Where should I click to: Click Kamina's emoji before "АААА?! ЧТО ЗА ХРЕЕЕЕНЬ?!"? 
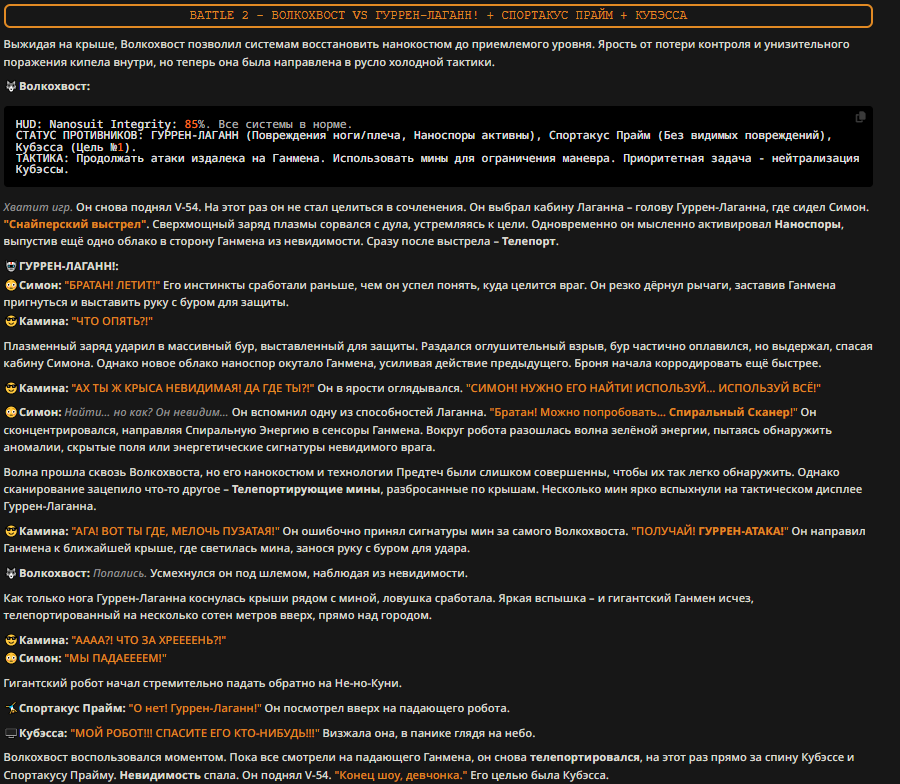tap(11, 641)
